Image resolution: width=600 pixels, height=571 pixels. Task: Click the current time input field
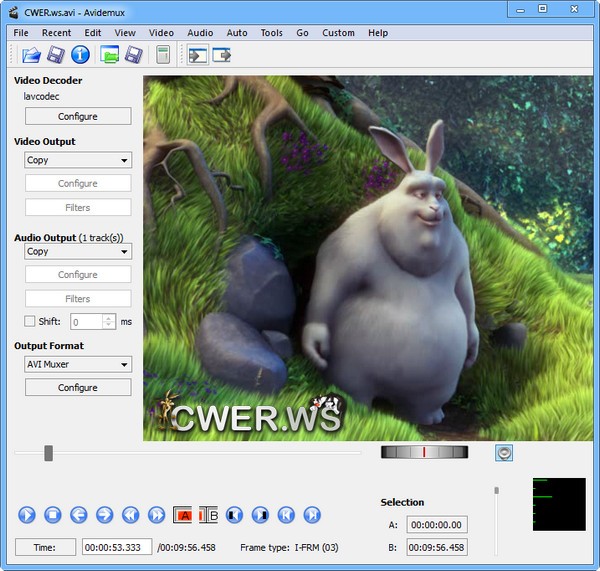point(117,547)
